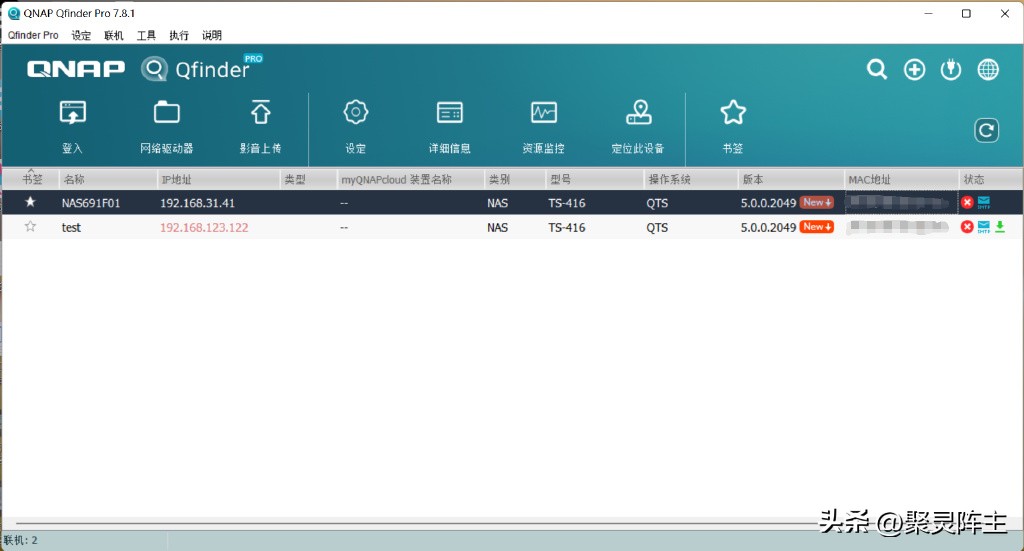Click red IP address 192.168.123.122

pos(204,227)
